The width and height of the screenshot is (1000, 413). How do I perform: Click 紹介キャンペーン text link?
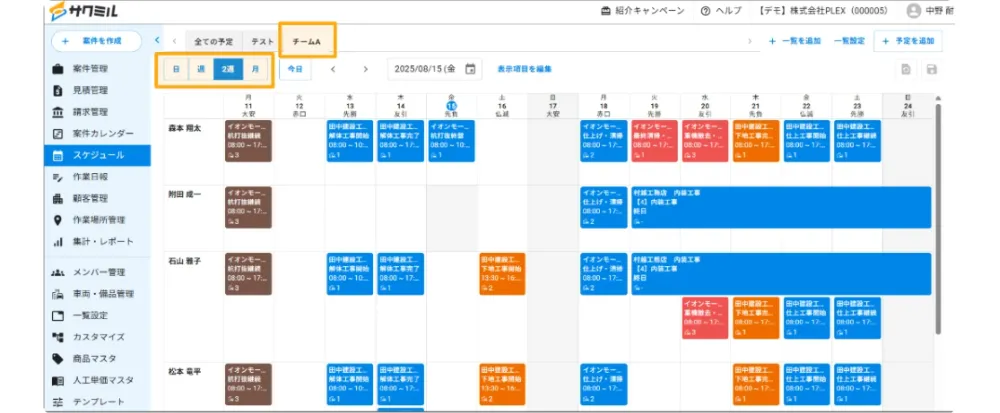click(x=650, y=11)
